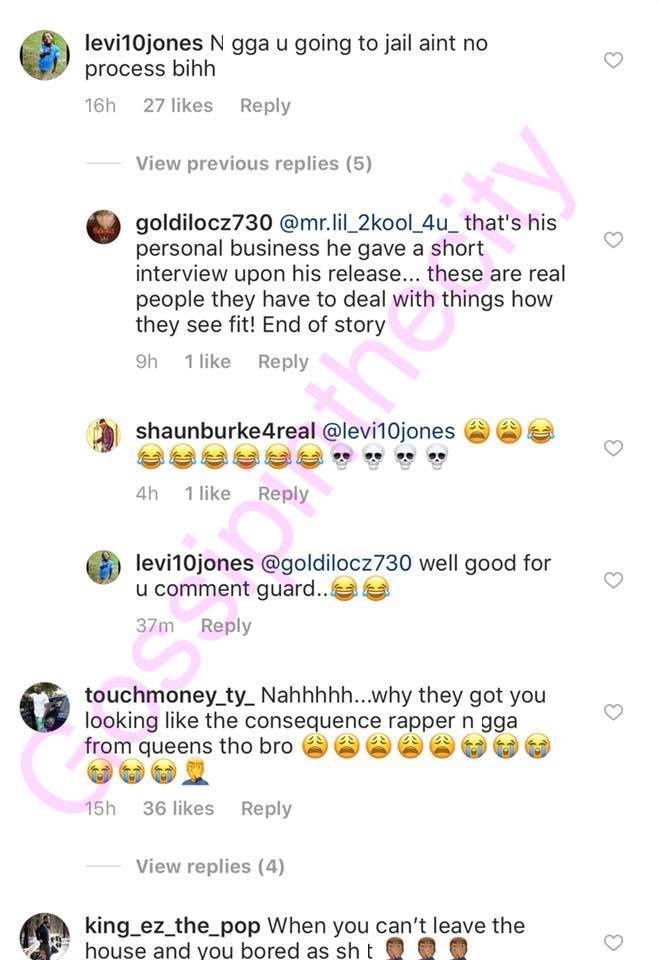This screenshot has height=960, width=658.
Task: Like touchmoney_ty_'s comment heart icon
Action: [x=613, y=711]
